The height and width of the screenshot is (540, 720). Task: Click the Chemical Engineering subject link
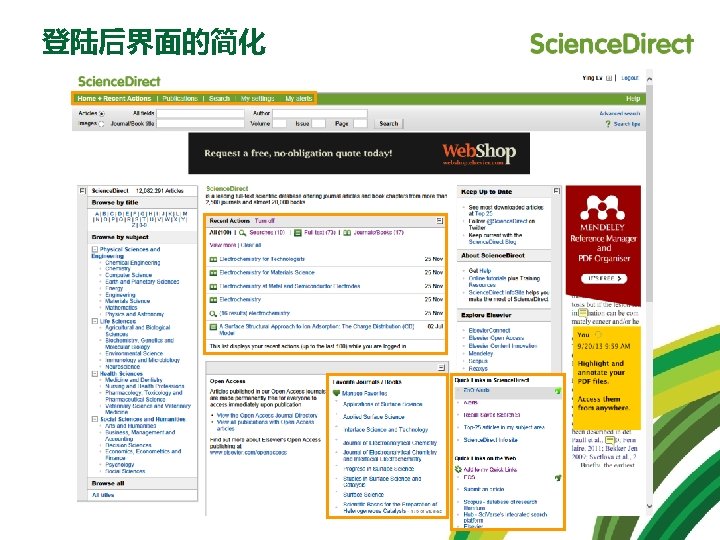[132, 263]
